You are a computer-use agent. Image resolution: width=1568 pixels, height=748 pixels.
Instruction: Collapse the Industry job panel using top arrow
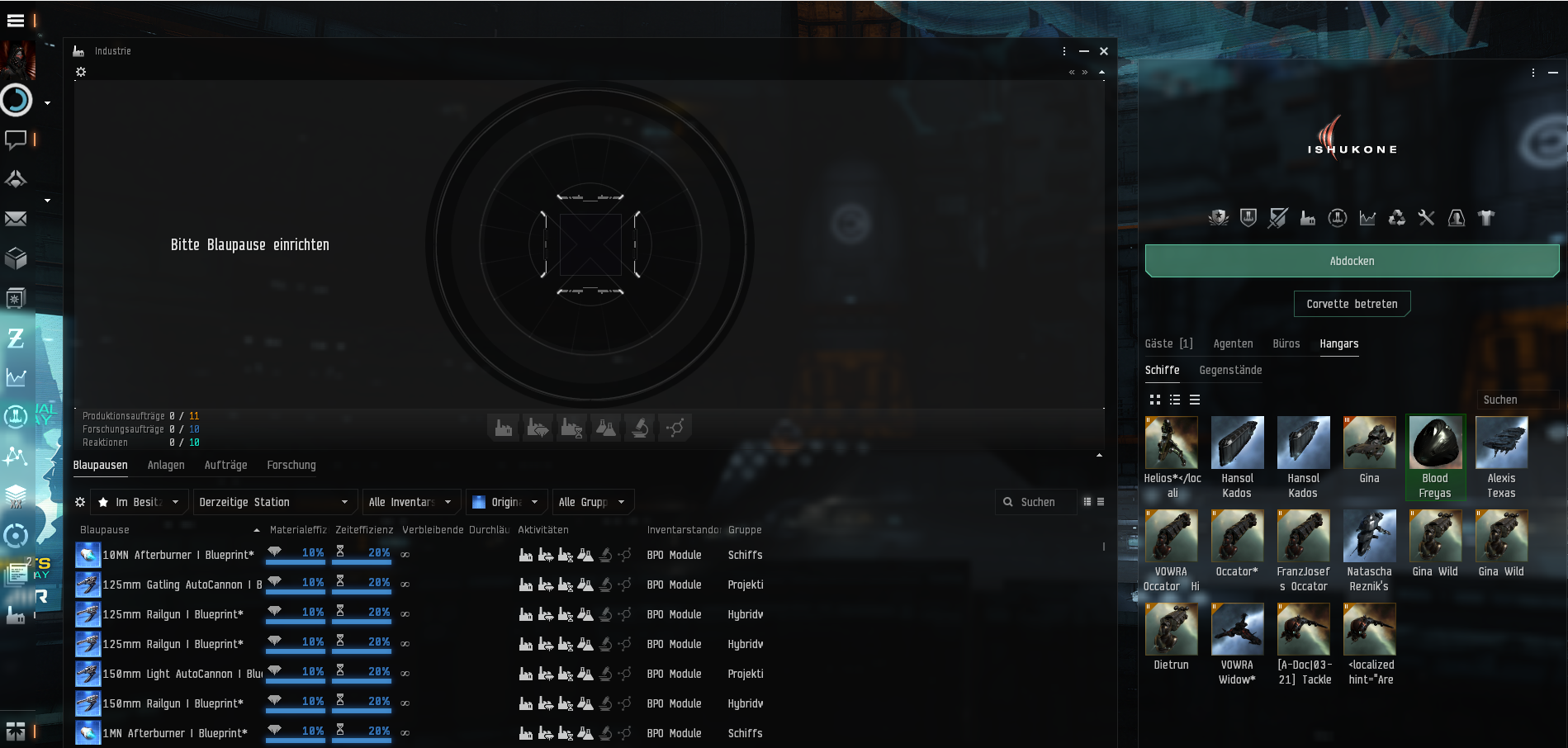1101,72
